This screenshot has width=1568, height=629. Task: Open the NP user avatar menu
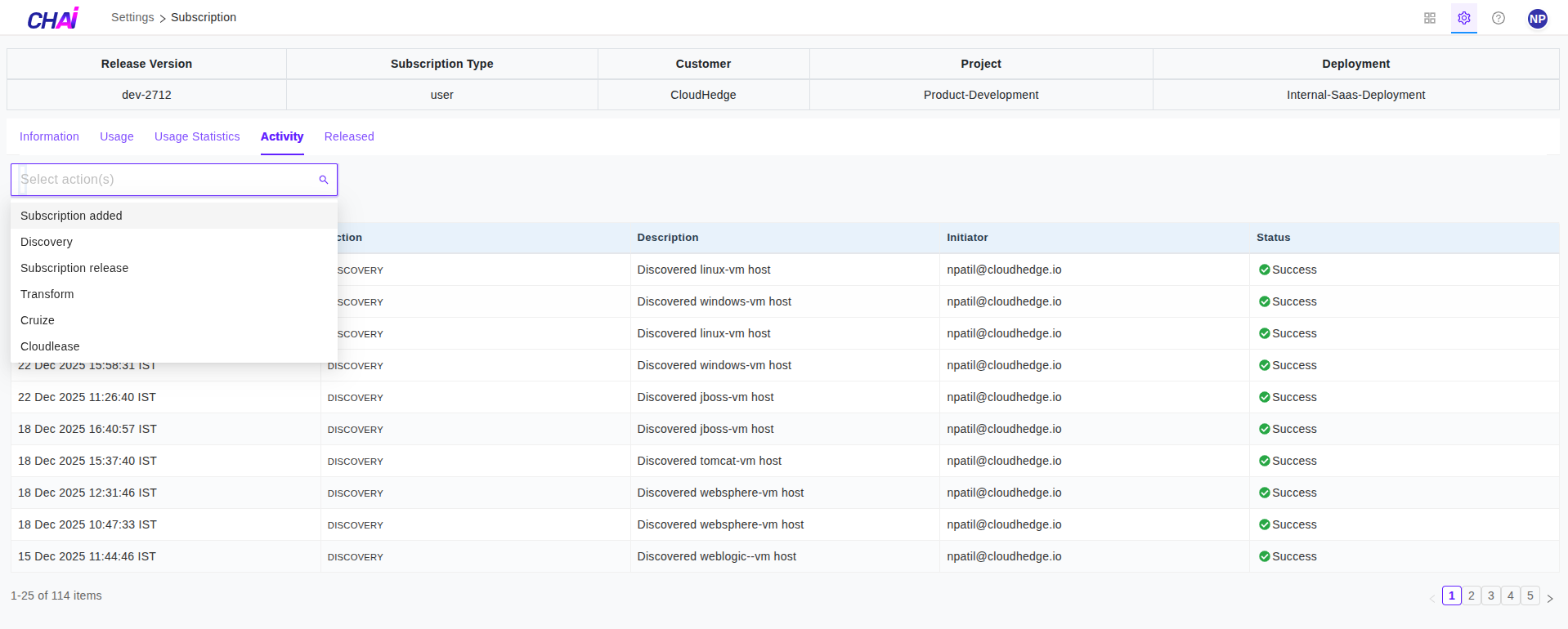(1538, 18)
